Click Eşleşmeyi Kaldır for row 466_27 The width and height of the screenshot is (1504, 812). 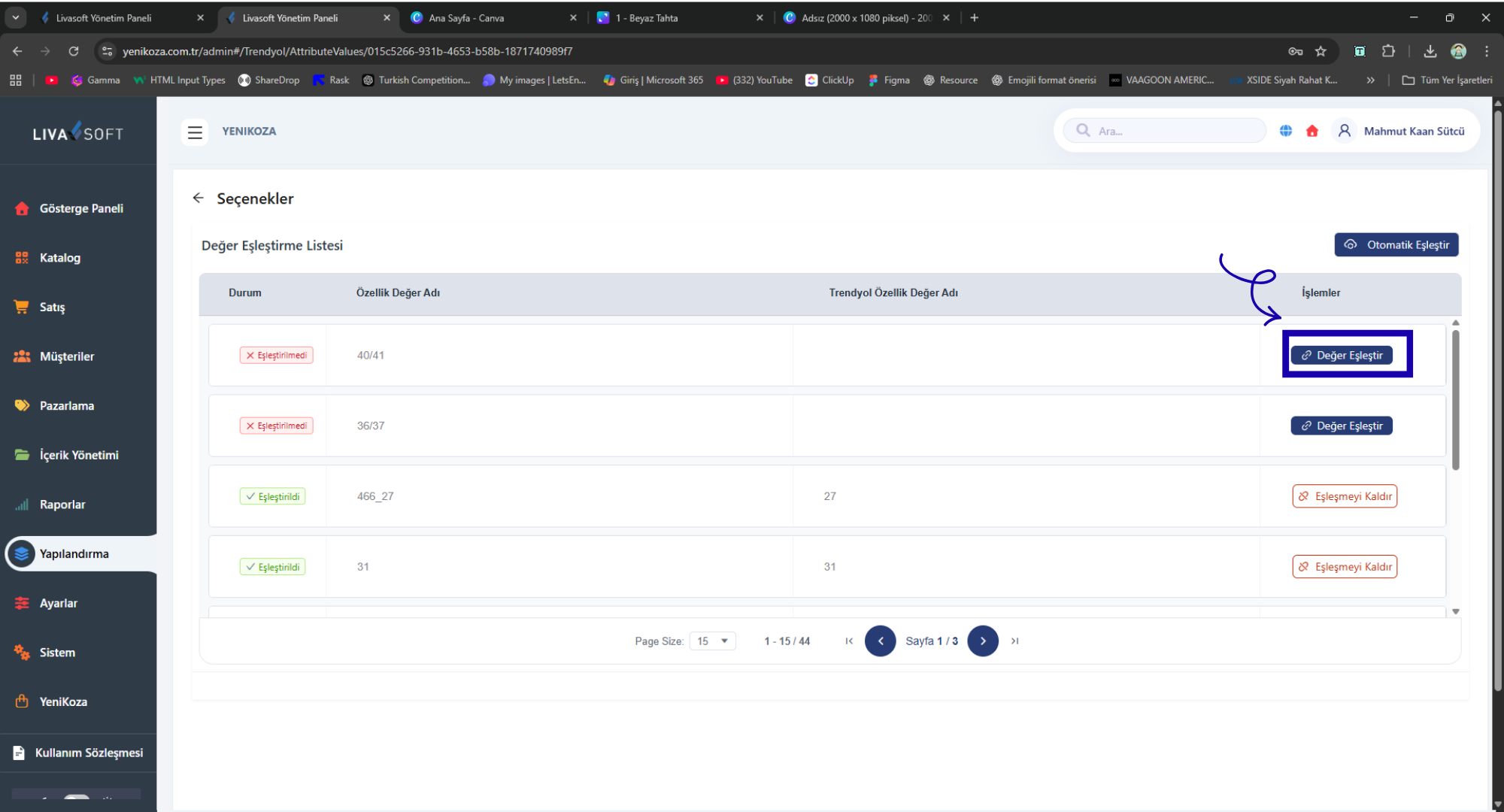[x=1345, y=496]
